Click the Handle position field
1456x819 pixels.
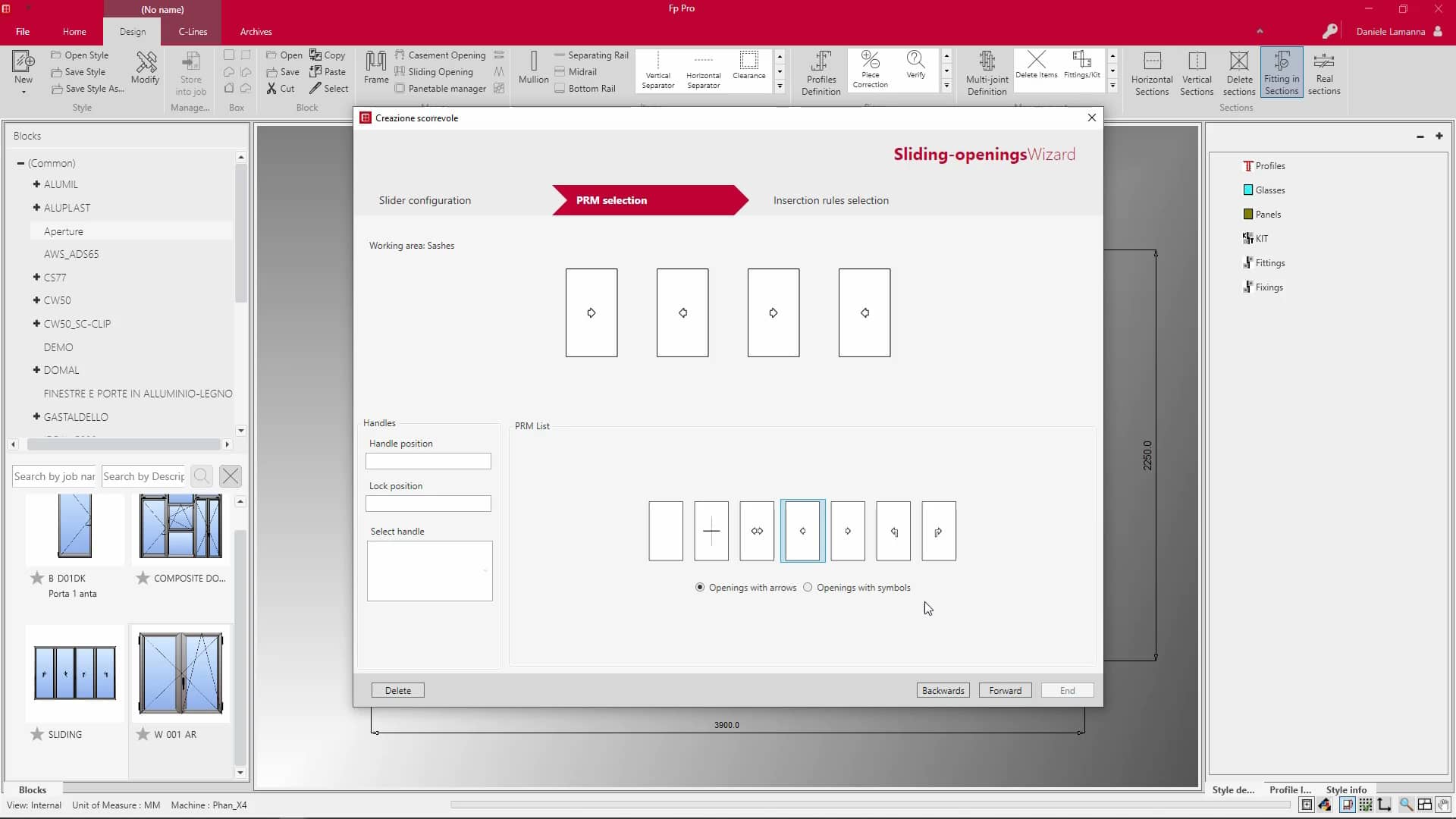point(428,461)
